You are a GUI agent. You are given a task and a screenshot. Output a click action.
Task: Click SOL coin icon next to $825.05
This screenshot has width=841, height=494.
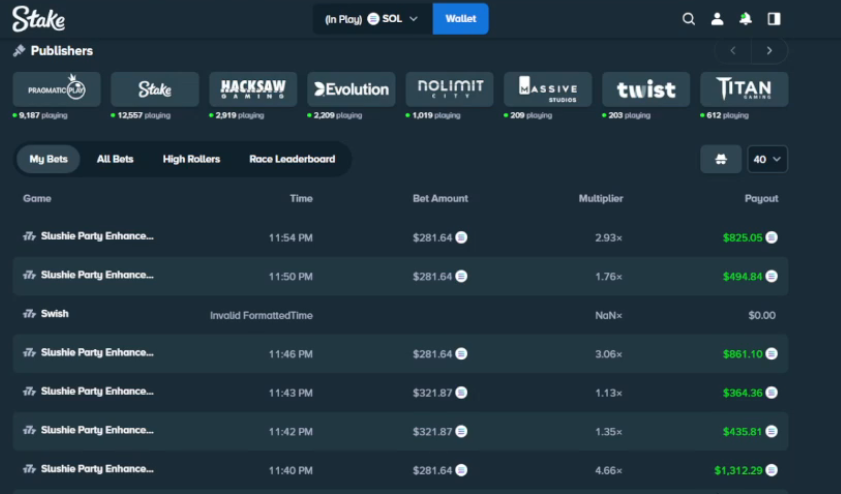[771, 237]
